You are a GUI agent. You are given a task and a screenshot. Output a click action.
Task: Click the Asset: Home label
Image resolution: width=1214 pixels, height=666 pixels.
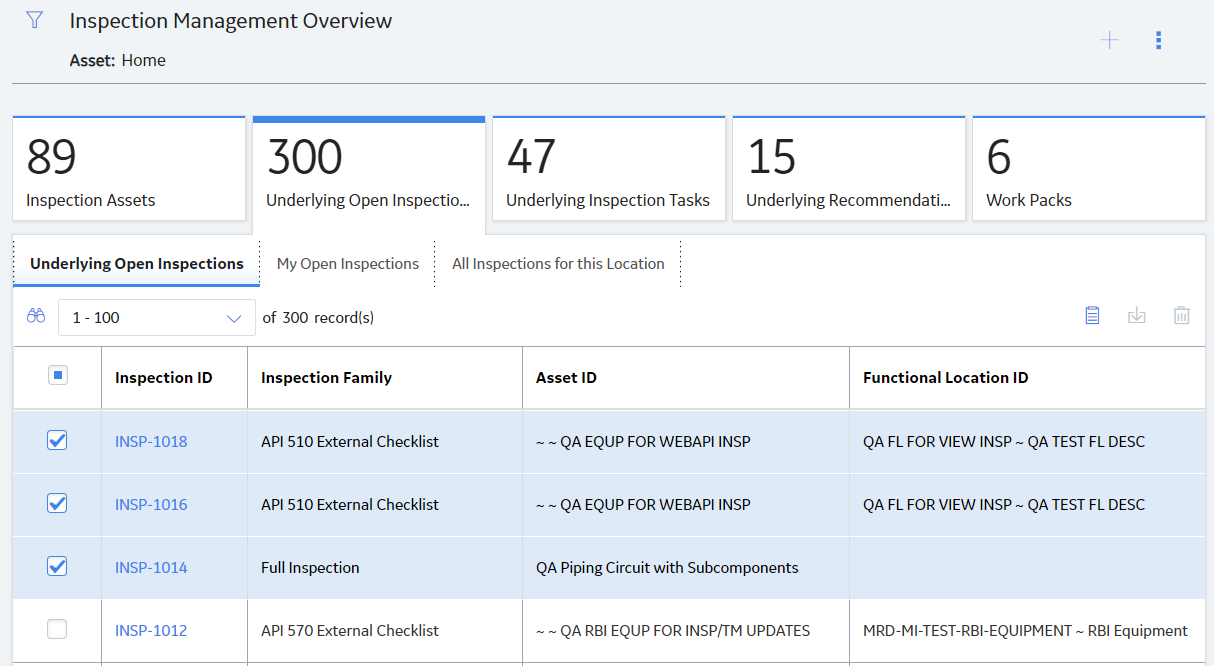point(118,60)
